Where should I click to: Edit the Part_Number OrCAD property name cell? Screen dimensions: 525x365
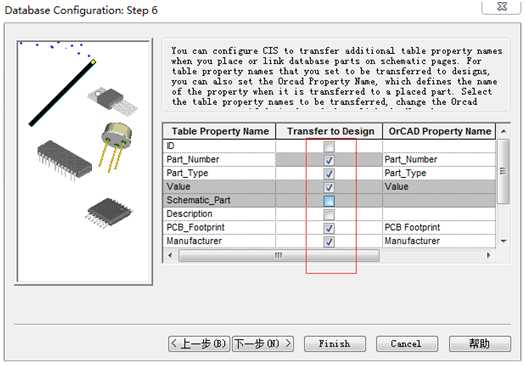439,160
